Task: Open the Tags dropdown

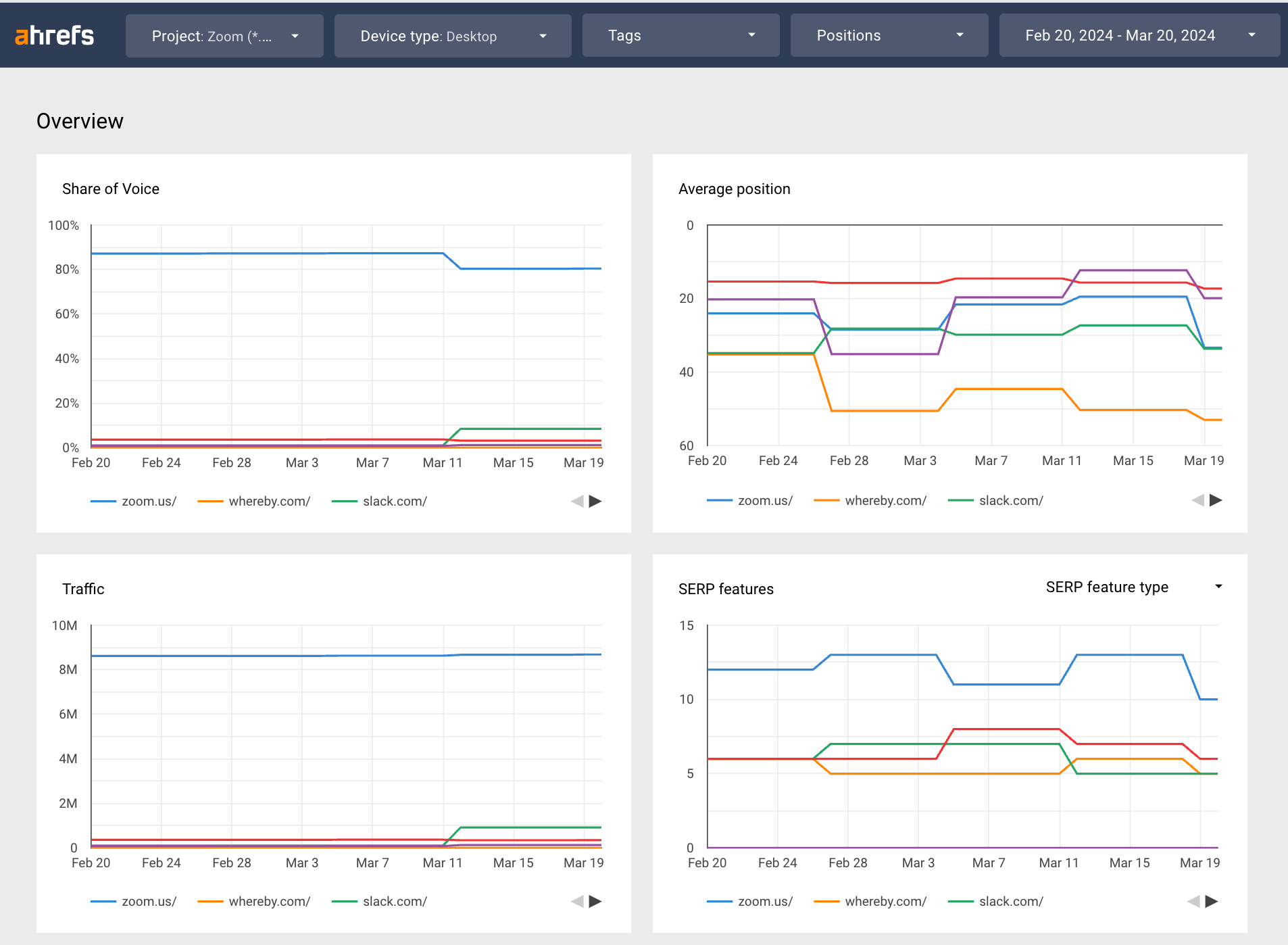Action: [680, 35]
